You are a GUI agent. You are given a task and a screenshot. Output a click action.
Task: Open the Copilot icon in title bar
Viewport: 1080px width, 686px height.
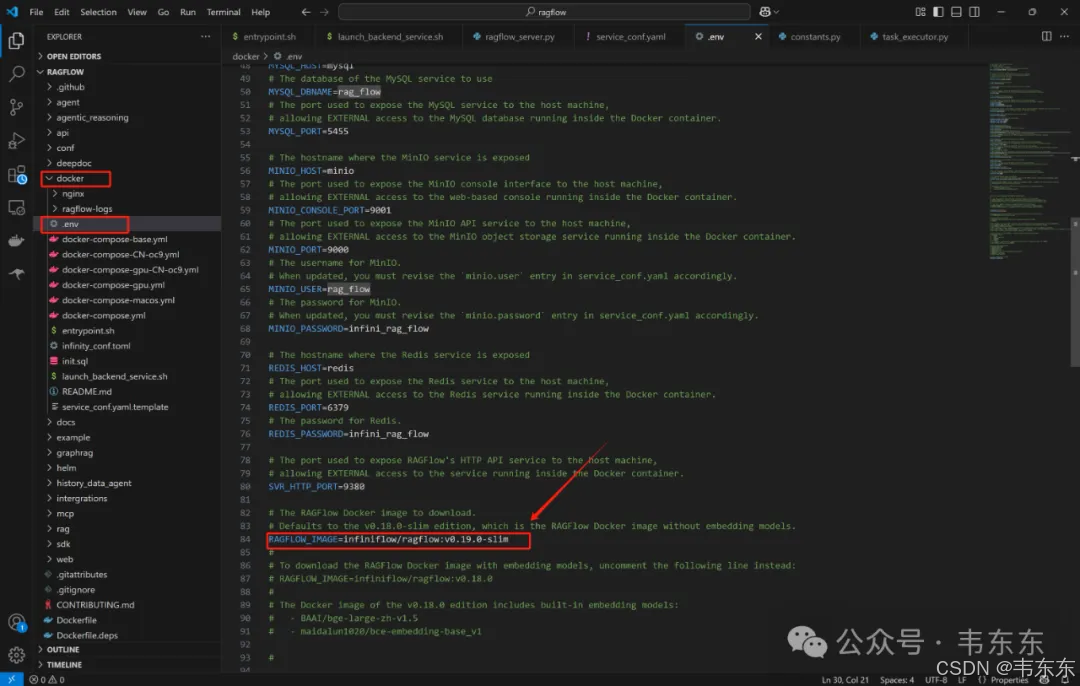click(769, 12)
